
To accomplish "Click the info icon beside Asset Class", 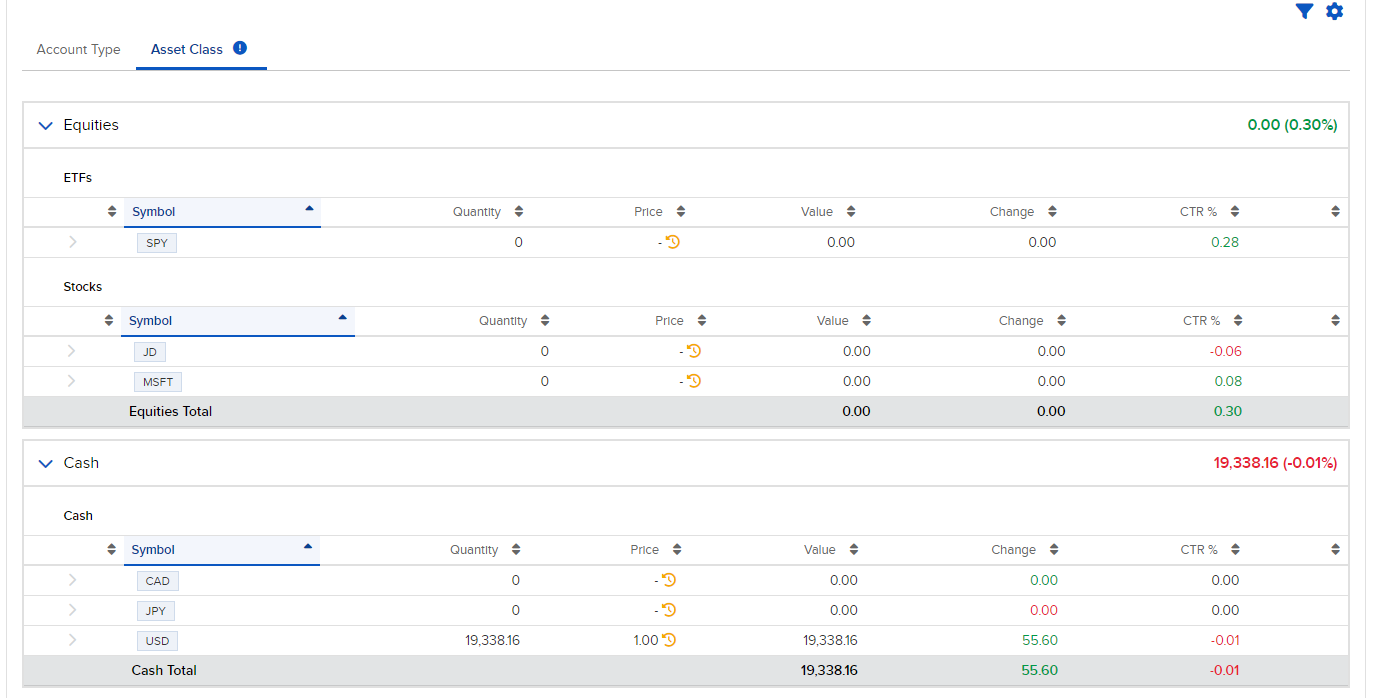I will 239,46.
